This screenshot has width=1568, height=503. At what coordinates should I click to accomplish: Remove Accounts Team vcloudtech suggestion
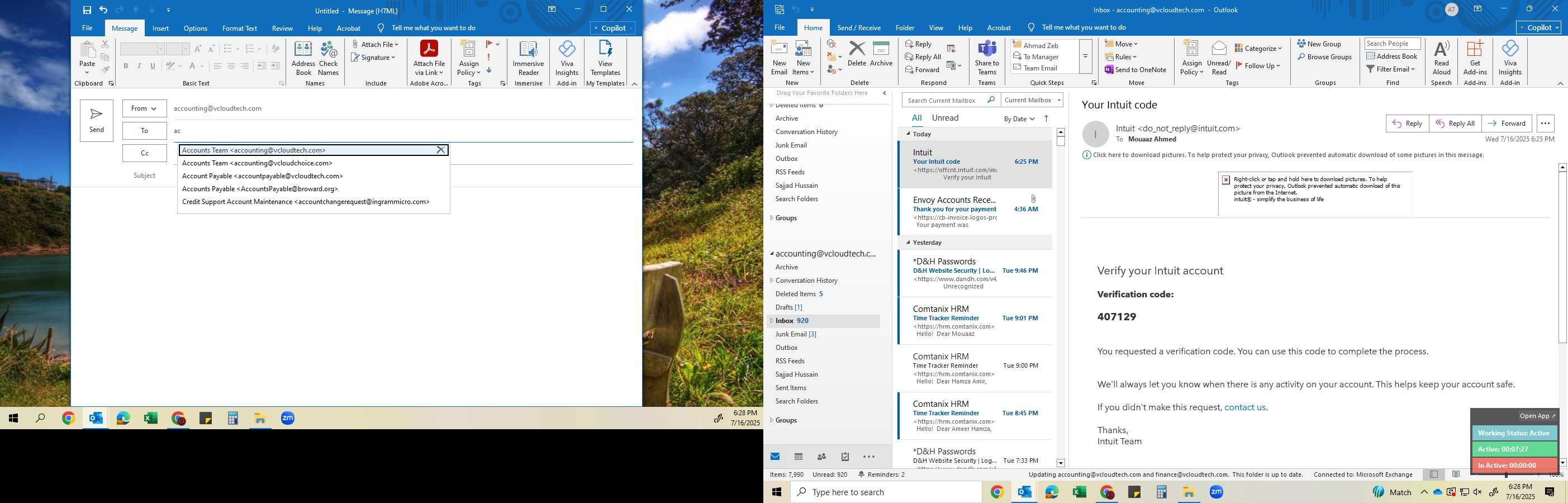(x=441, y=150)
